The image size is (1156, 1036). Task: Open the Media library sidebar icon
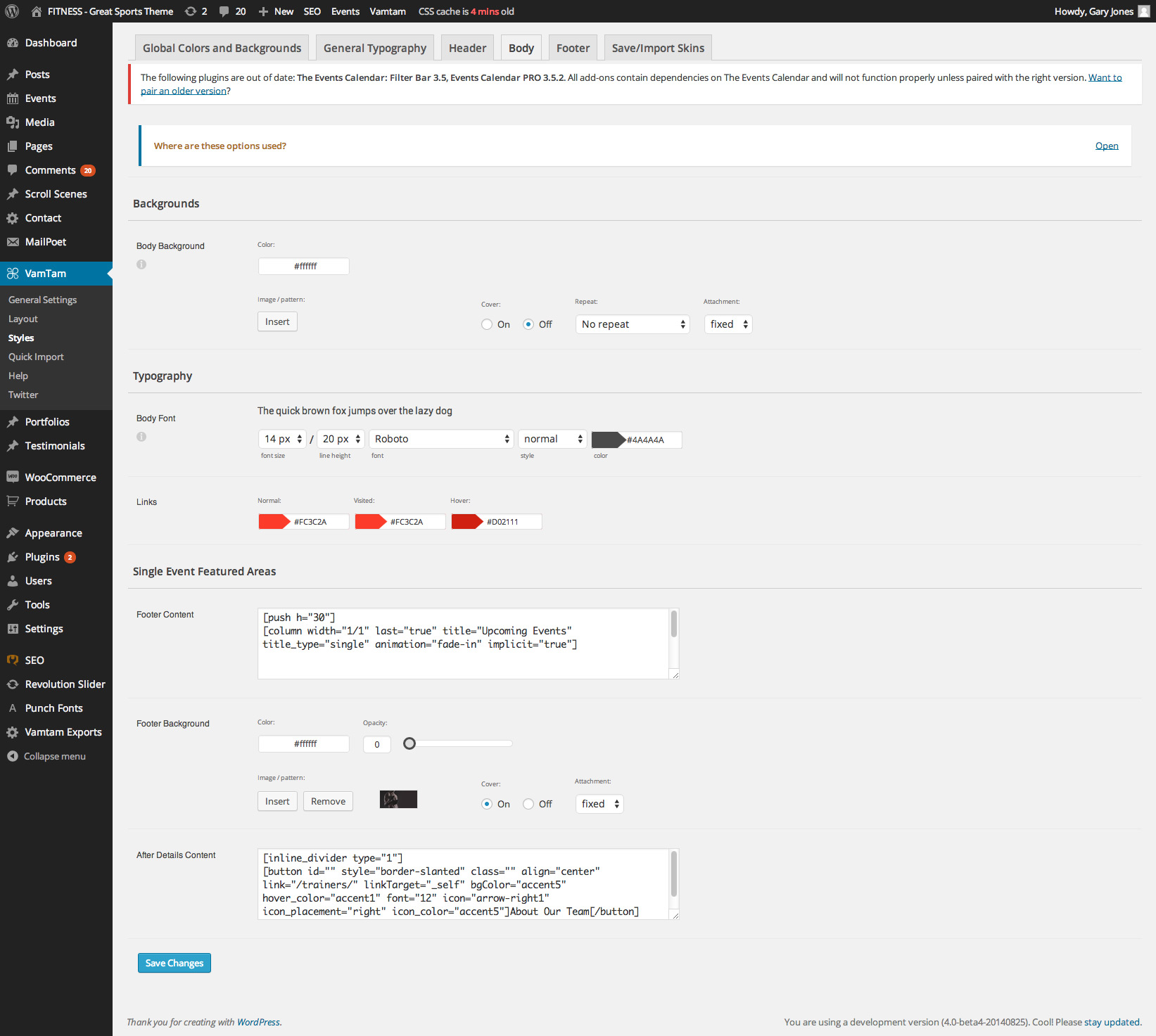[13, 122]
